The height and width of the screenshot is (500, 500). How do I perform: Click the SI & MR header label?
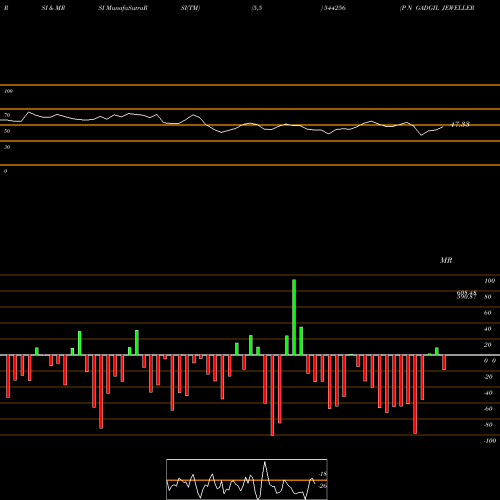click(x=53, y=8)
